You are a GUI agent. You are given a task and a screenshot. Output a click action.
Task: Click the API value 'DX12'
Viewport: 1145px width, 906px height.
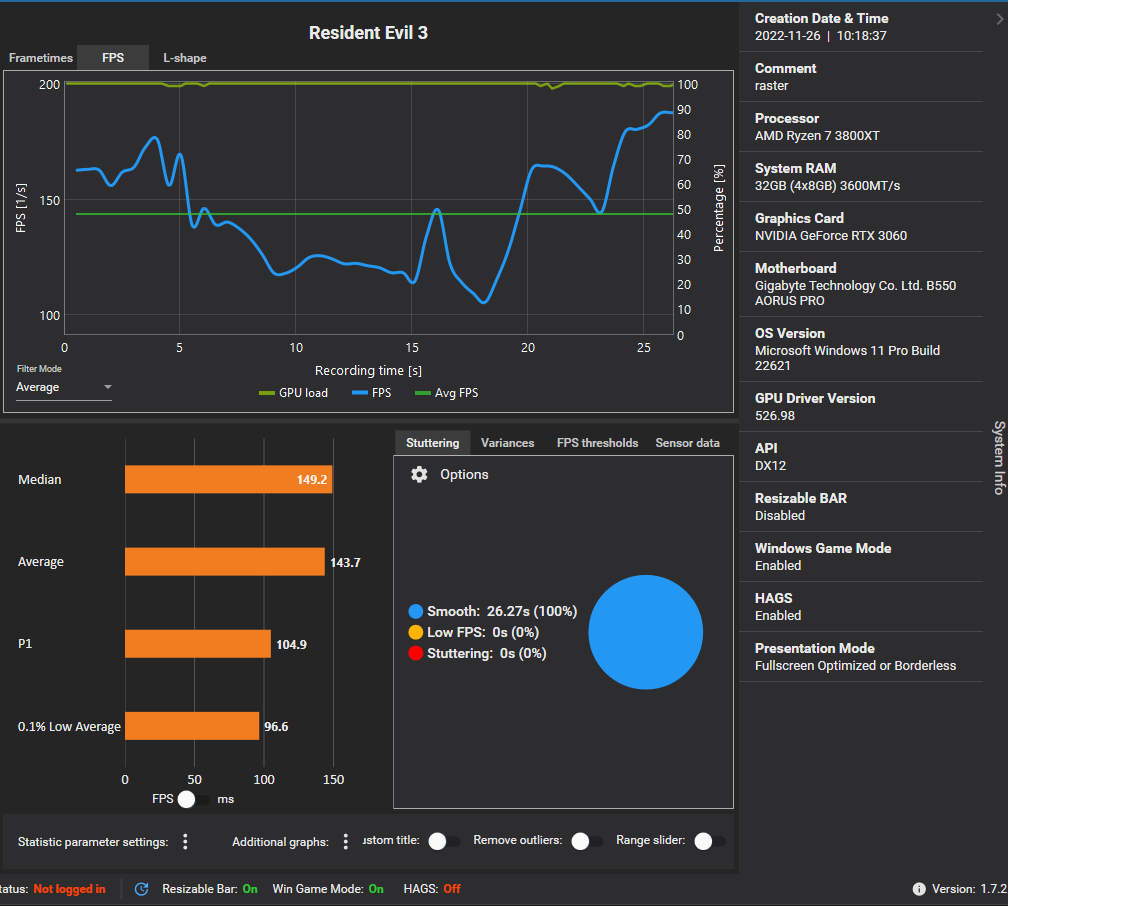(x=770, y=466)
